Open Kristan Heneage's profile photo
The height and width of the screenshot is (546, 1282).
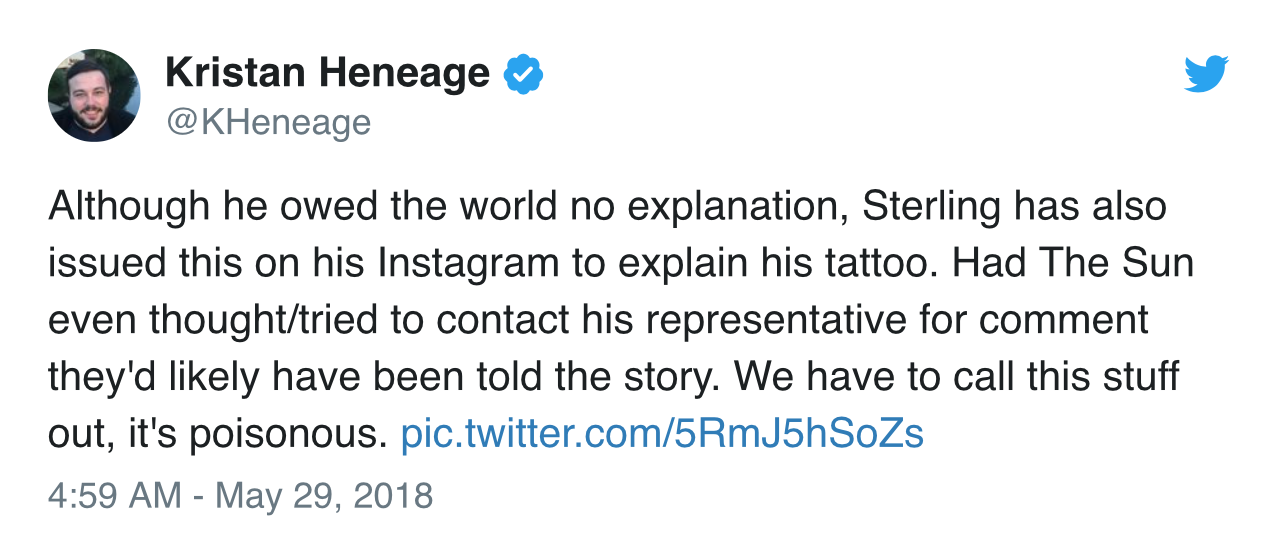(94, 95)
